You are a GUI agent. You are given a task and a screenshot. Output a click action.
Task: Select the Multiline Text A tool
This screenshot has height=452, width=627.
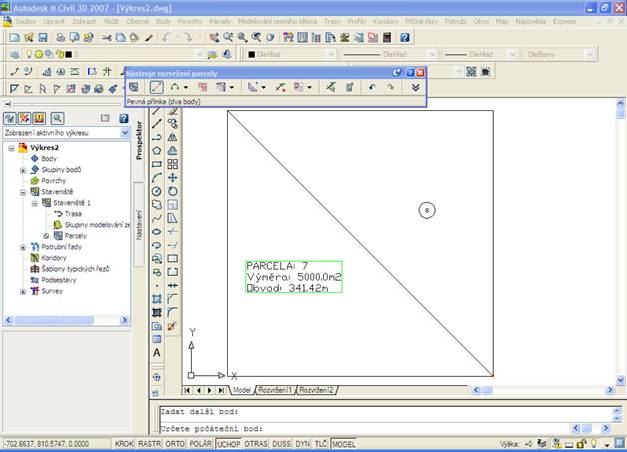157,353
